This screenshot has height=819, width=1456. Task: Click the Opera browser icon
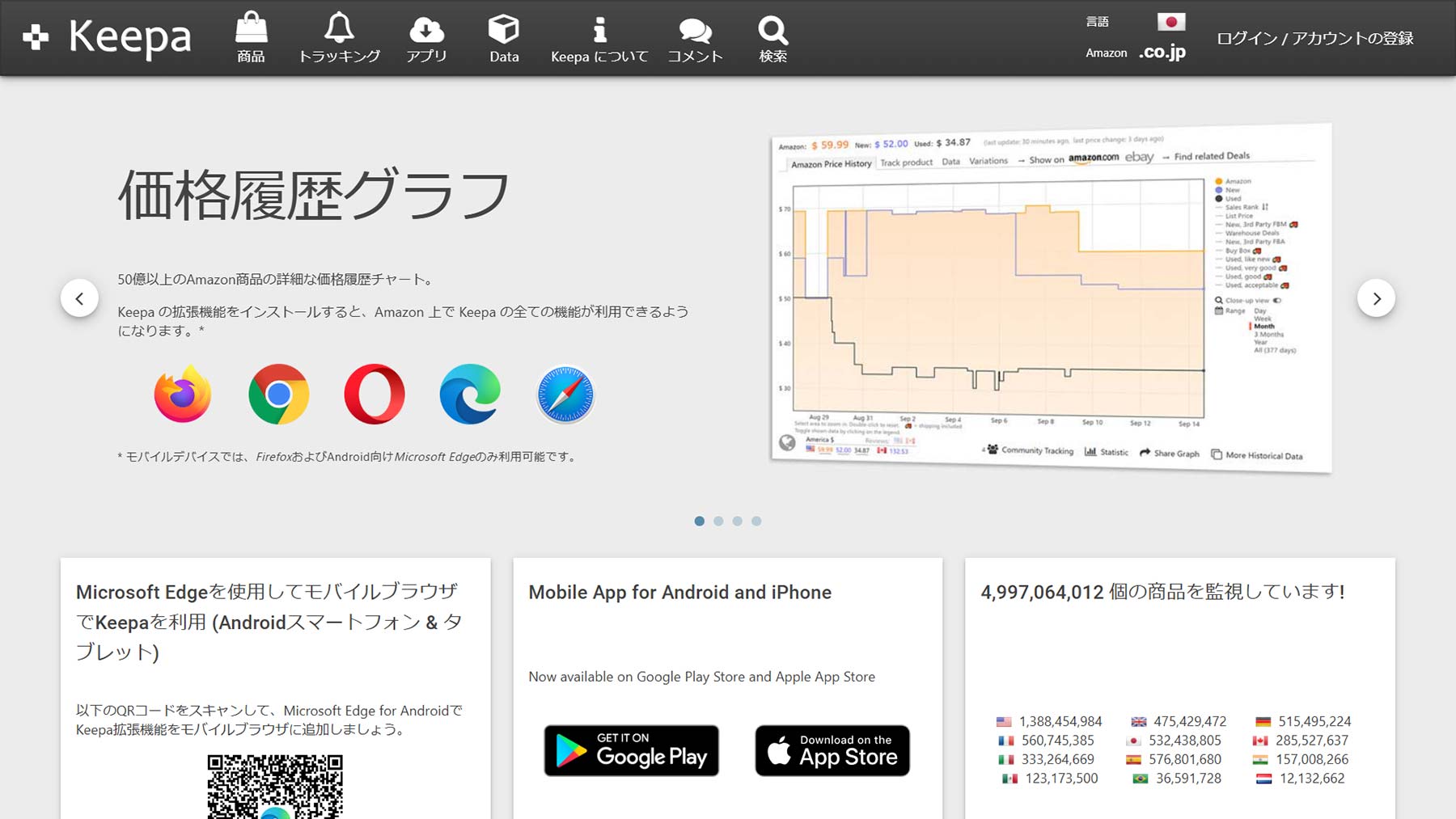[x=375, y=394]
